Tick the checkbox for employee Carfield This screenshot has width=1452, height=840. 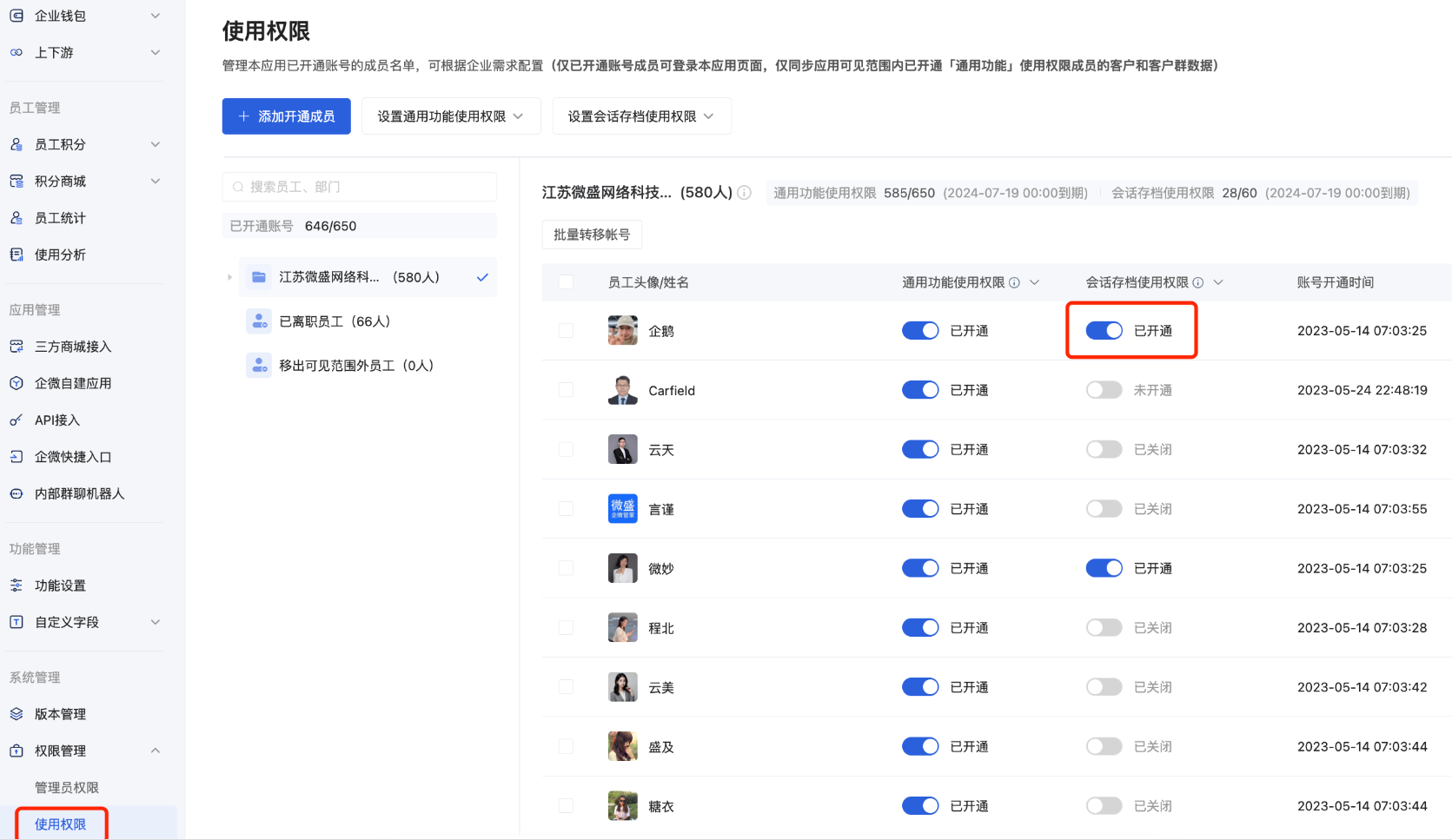[x=566, y=390]
